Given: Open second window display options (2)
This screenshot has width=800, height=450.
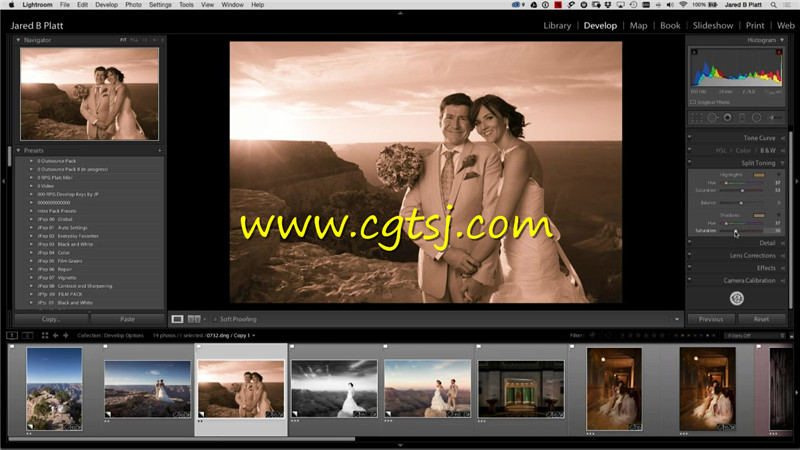Looking at the screenshot, I should coord(28,335).
